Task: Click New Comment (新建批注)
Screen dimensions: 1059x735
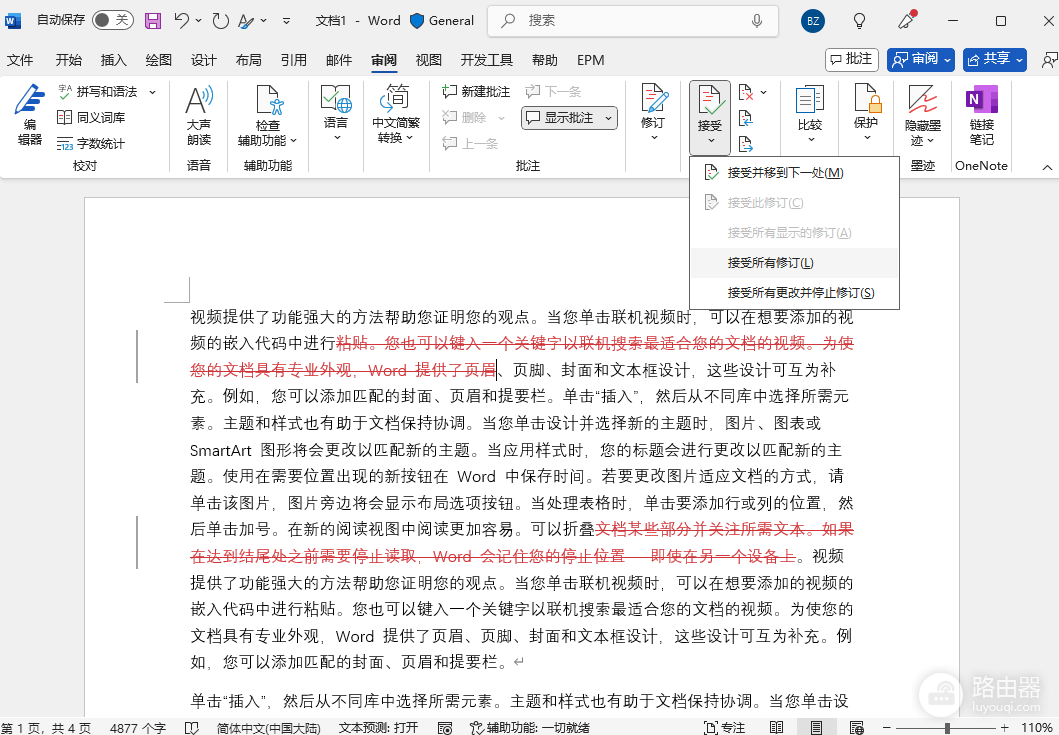Action: pyautogui.click(x=476, y=91)
